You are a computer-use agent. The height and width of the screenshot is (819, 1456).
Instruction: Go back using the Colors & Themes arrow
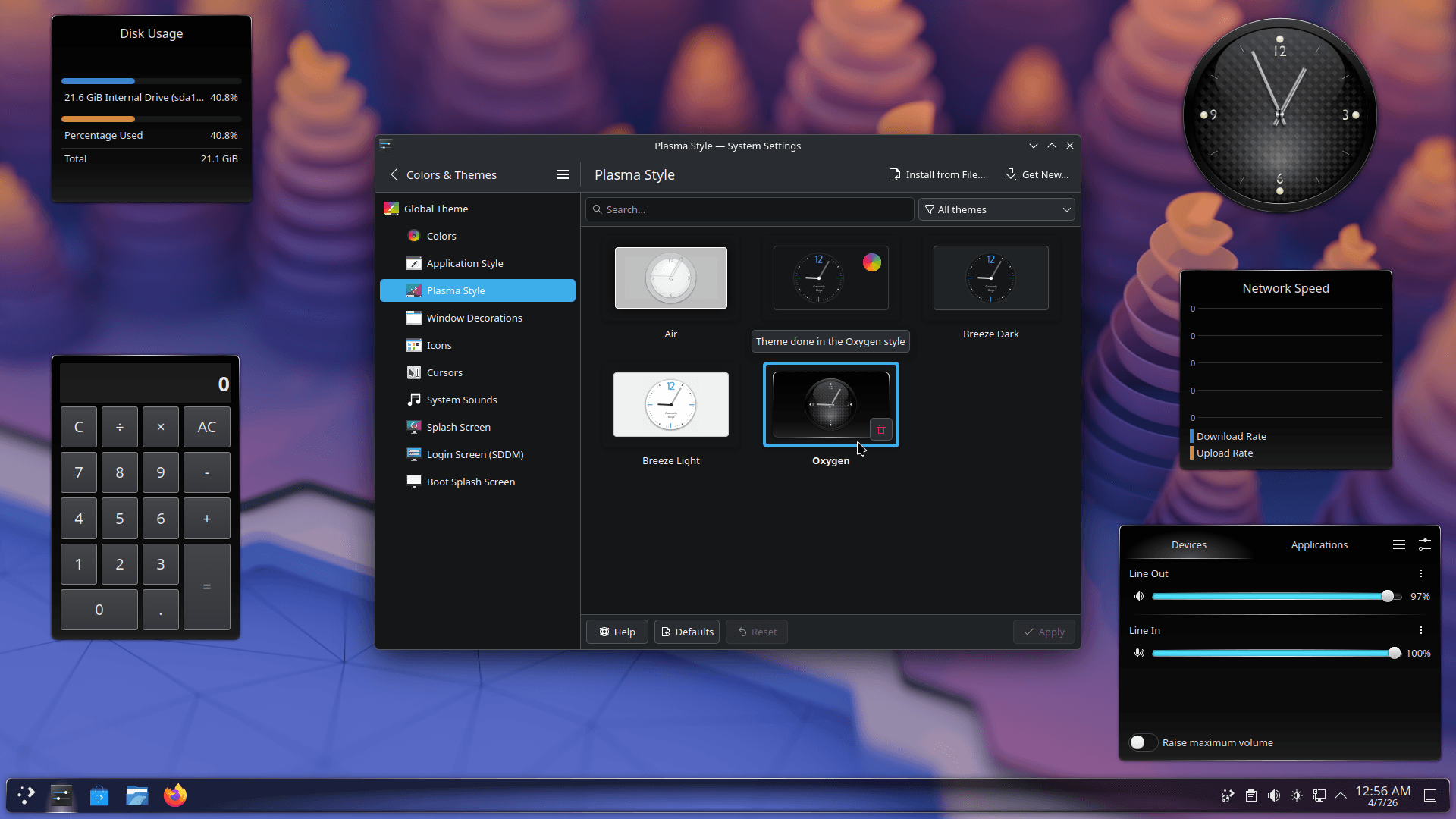394,175
